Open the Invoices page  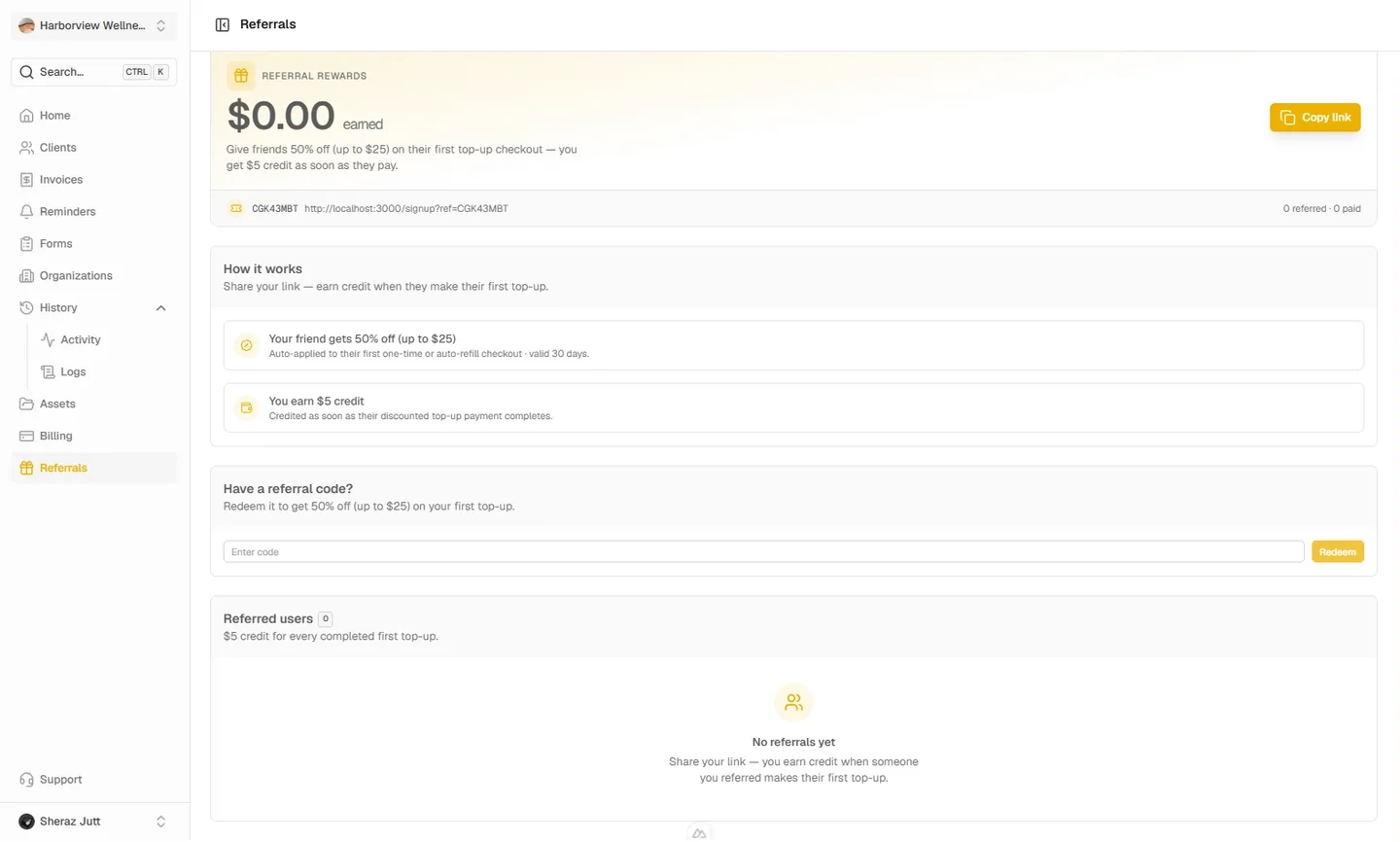pos(93,180)
